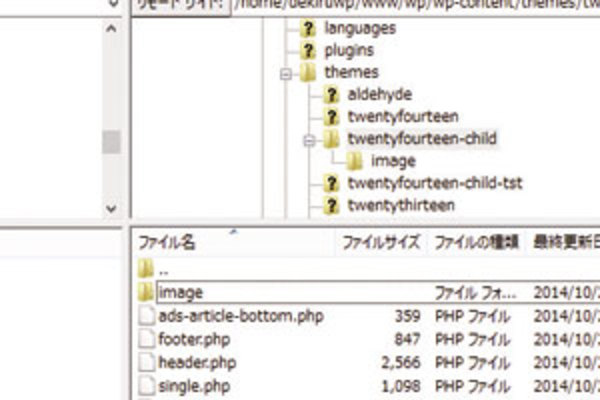Click the image subfolder icon in tree
The width and height of the screenshot is (600, 400).
[x=355, y=161]
